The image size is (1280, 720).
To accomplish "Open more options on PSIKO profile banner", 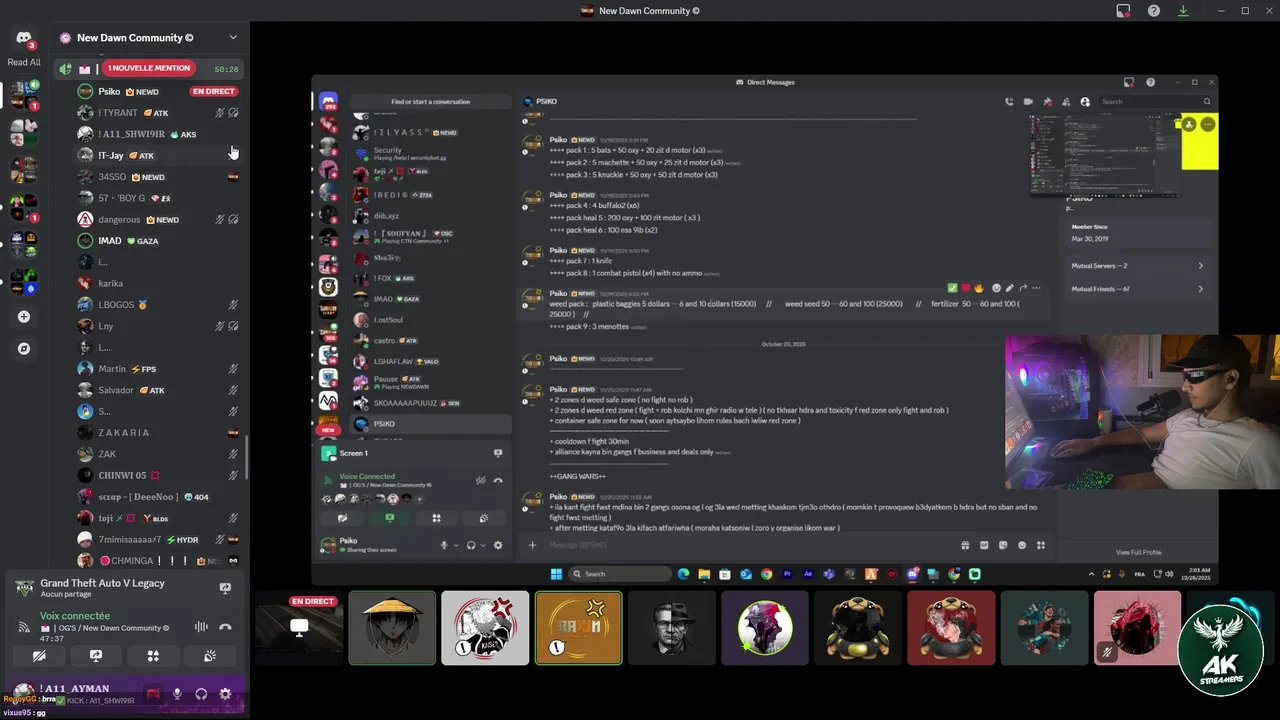I will point(1208,124).
